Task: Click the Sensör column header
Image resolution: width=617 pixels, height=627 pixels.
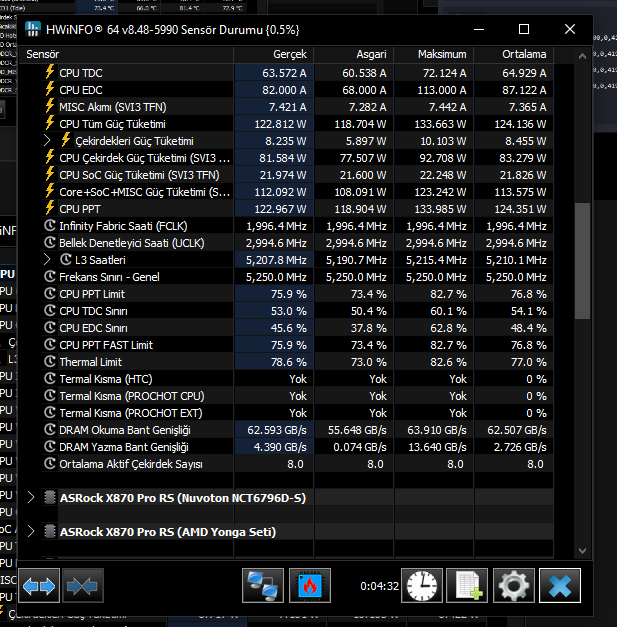Action: coord(126,54)
